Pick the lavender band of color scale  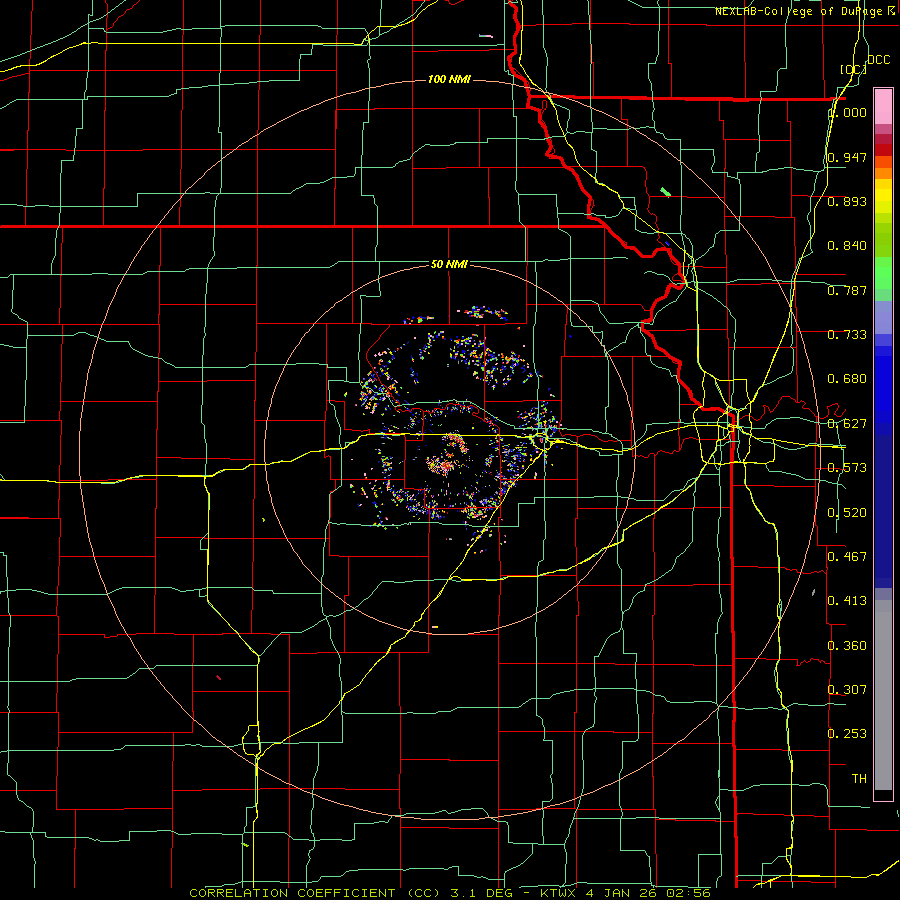tap(883, 317)
